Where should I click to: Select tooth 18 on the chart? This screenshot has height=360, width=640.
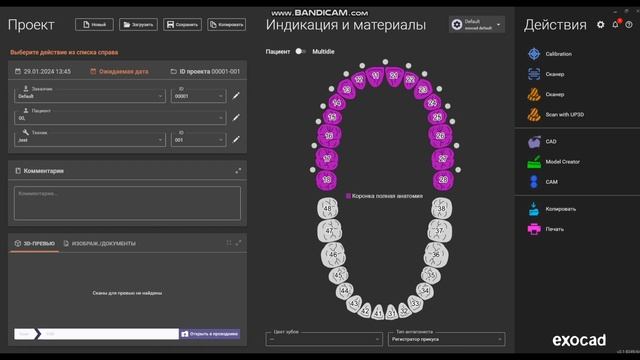pos(327,180)
